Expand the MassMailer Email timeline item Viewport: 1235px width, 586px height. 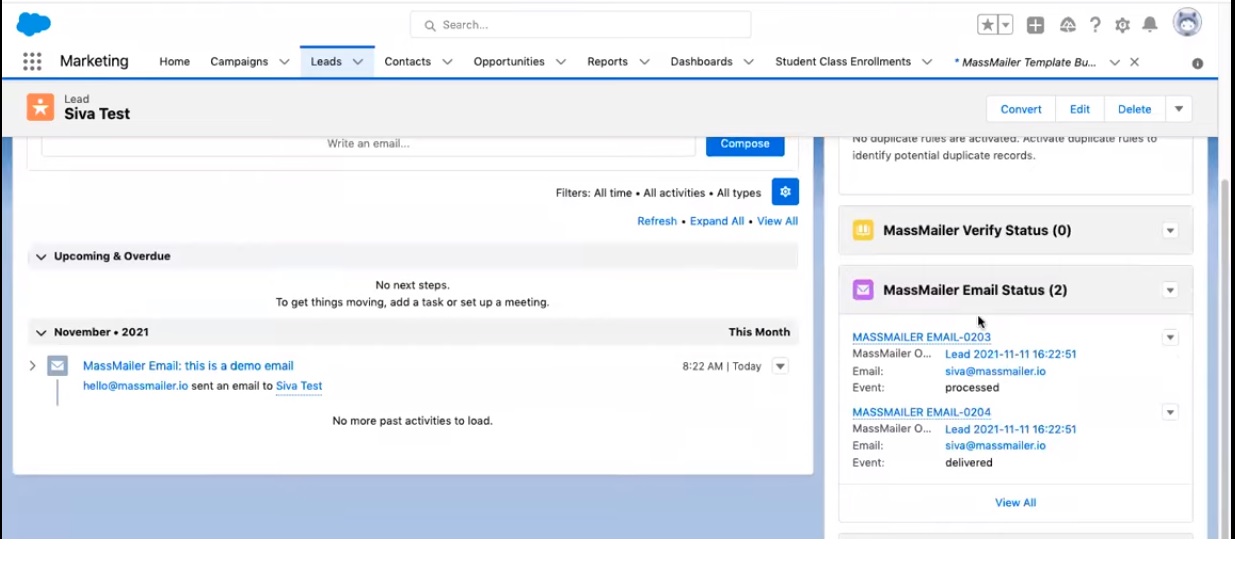32,366
